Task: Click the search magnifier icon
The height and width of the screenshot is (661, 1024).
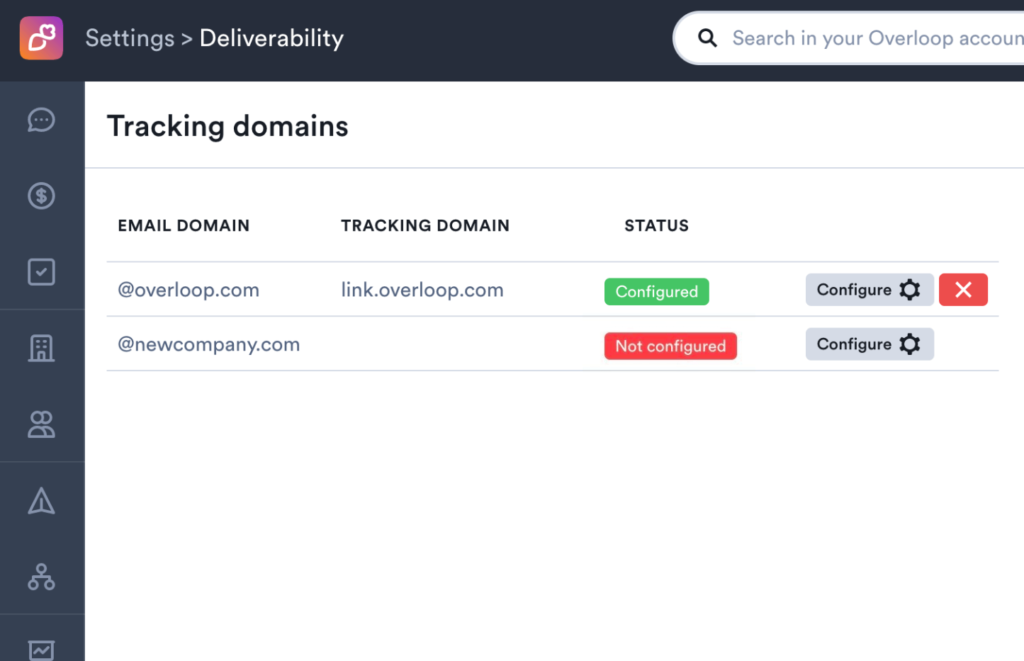Action: [x=707, y=38]
